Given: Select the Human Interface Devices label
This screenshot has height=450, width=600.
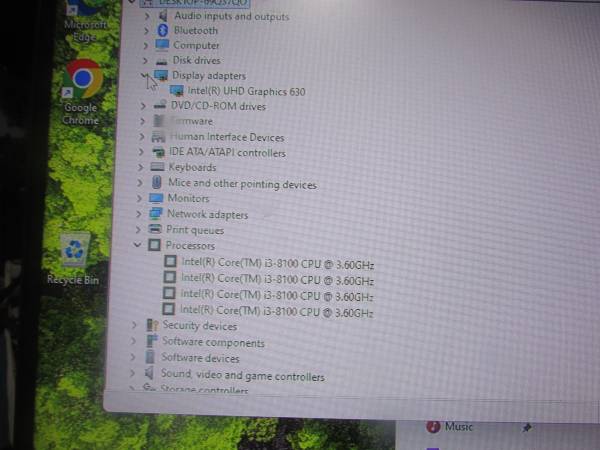Looking at the screenshot, I should [227, 137].
